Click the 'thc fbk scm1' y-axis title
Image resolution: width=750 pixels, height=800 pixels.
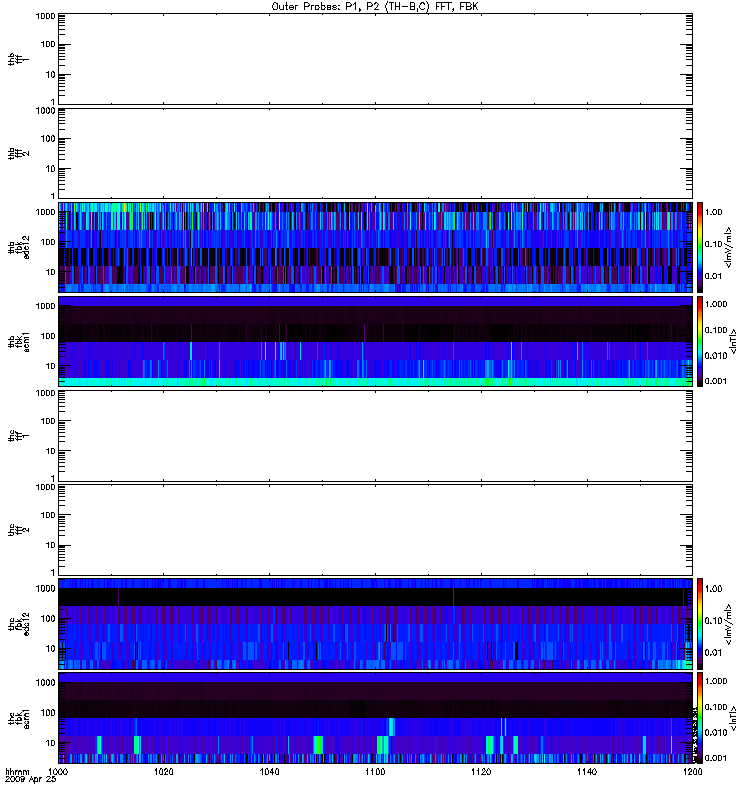pos(19,718)
